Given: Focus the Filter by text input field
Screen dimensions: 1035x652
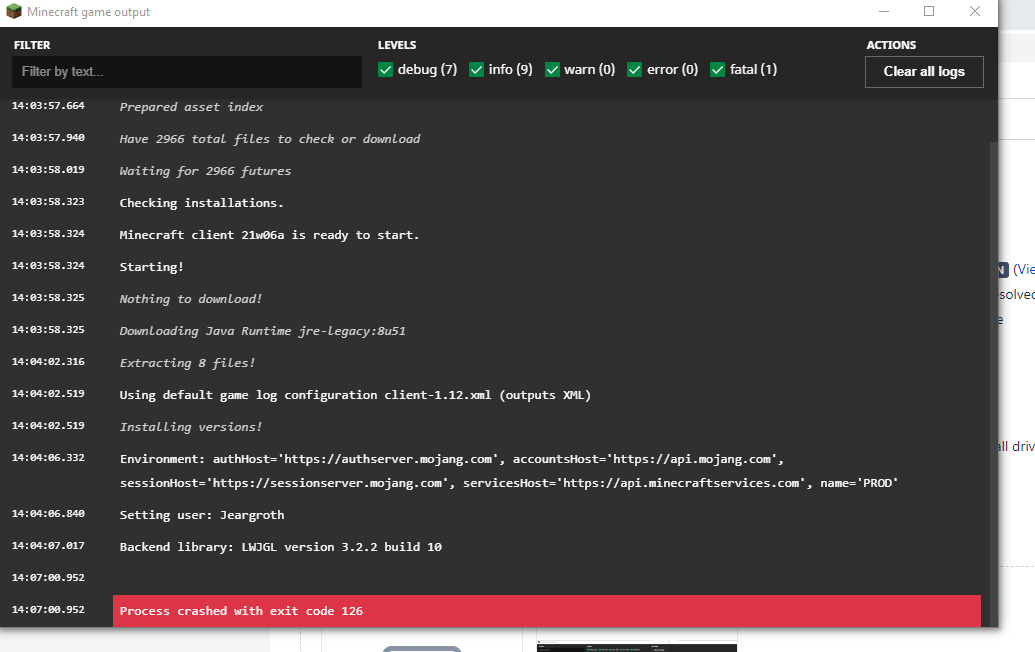Looking at the screenshot, I should [x=187, y=71].
